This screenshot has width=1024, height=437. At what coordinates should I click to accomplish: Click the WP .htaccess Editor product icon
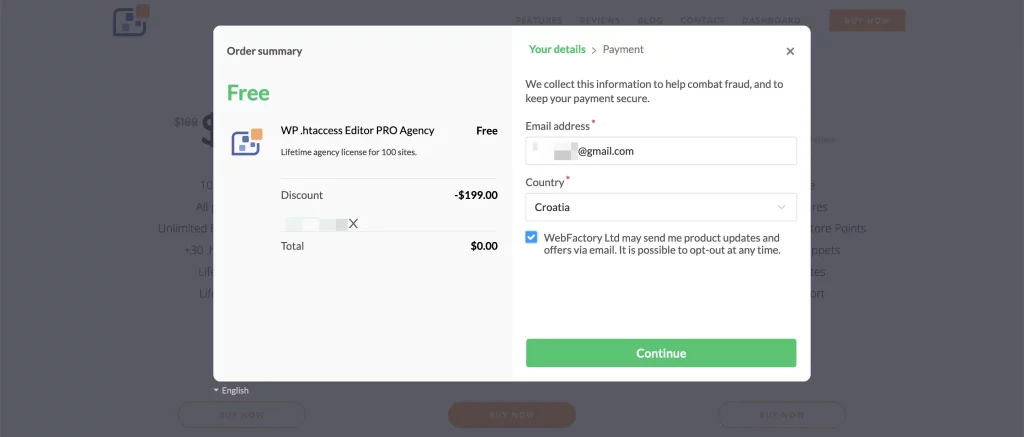click(246, 142)
